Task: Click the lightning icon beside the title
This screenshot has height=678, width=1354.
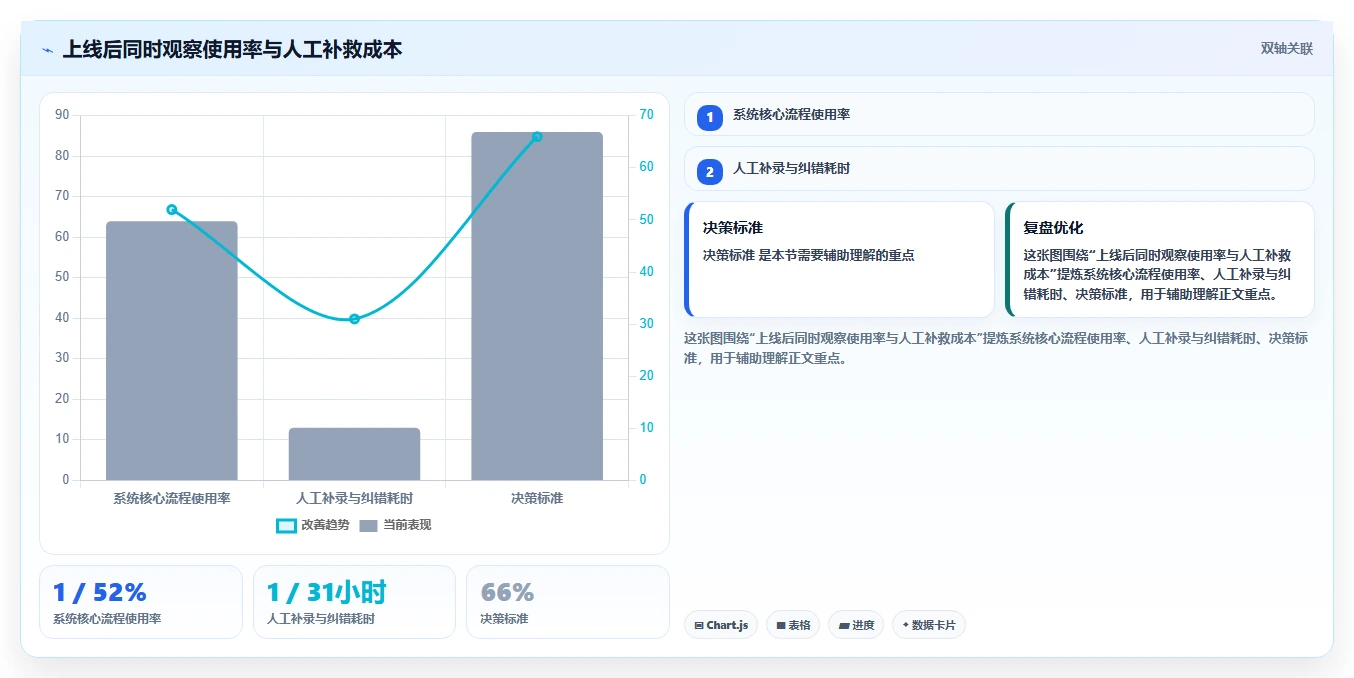Action: 47,49
